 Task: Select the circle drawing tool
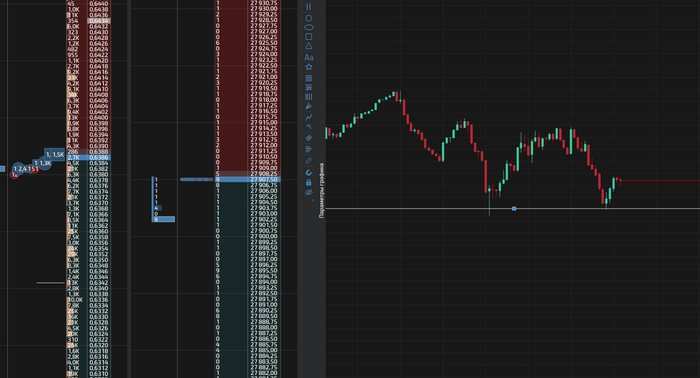(x=308, y=18)
